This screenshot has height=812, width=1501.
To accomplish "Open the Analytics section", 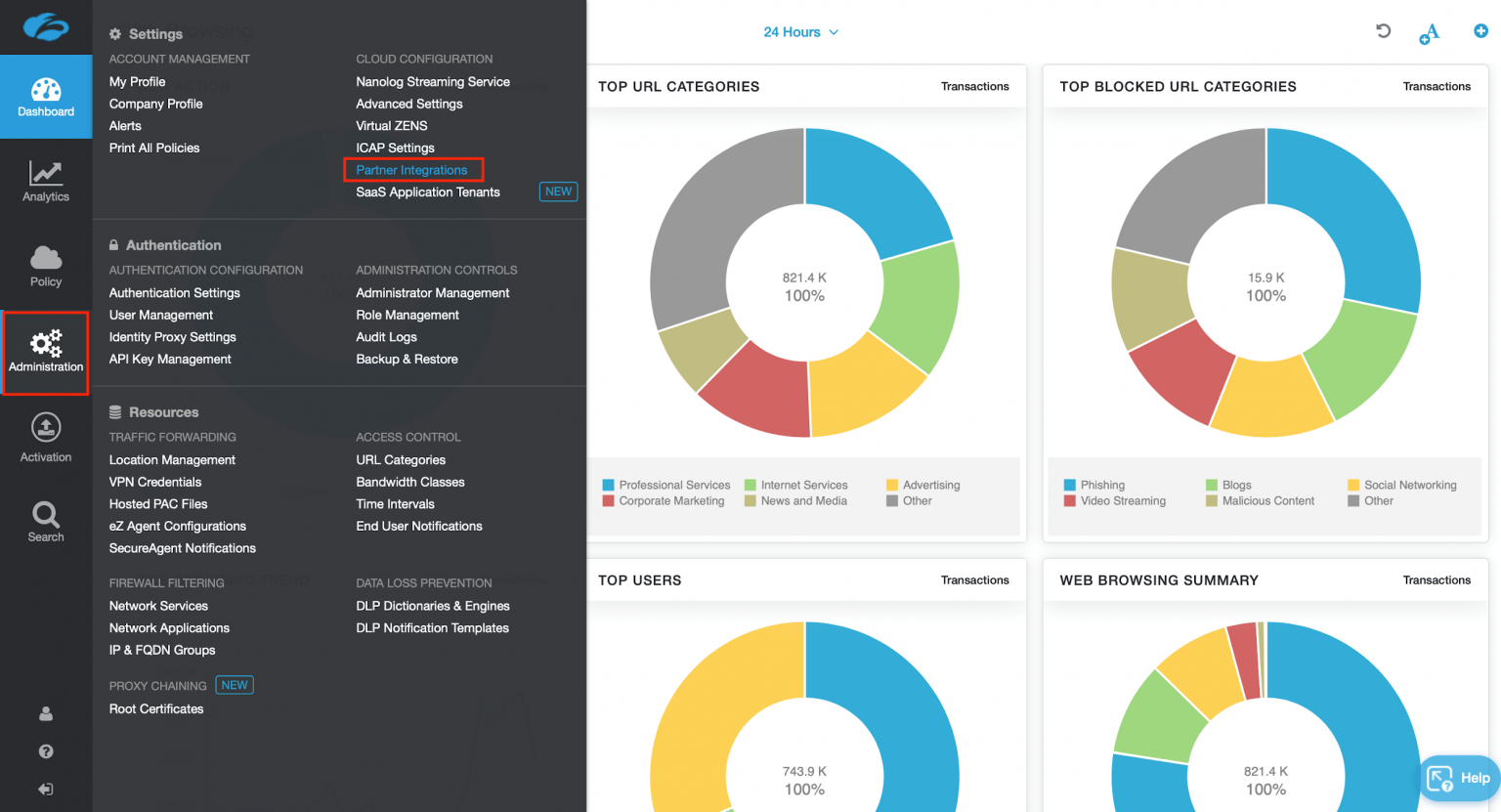I will click(x=45, y=181).
